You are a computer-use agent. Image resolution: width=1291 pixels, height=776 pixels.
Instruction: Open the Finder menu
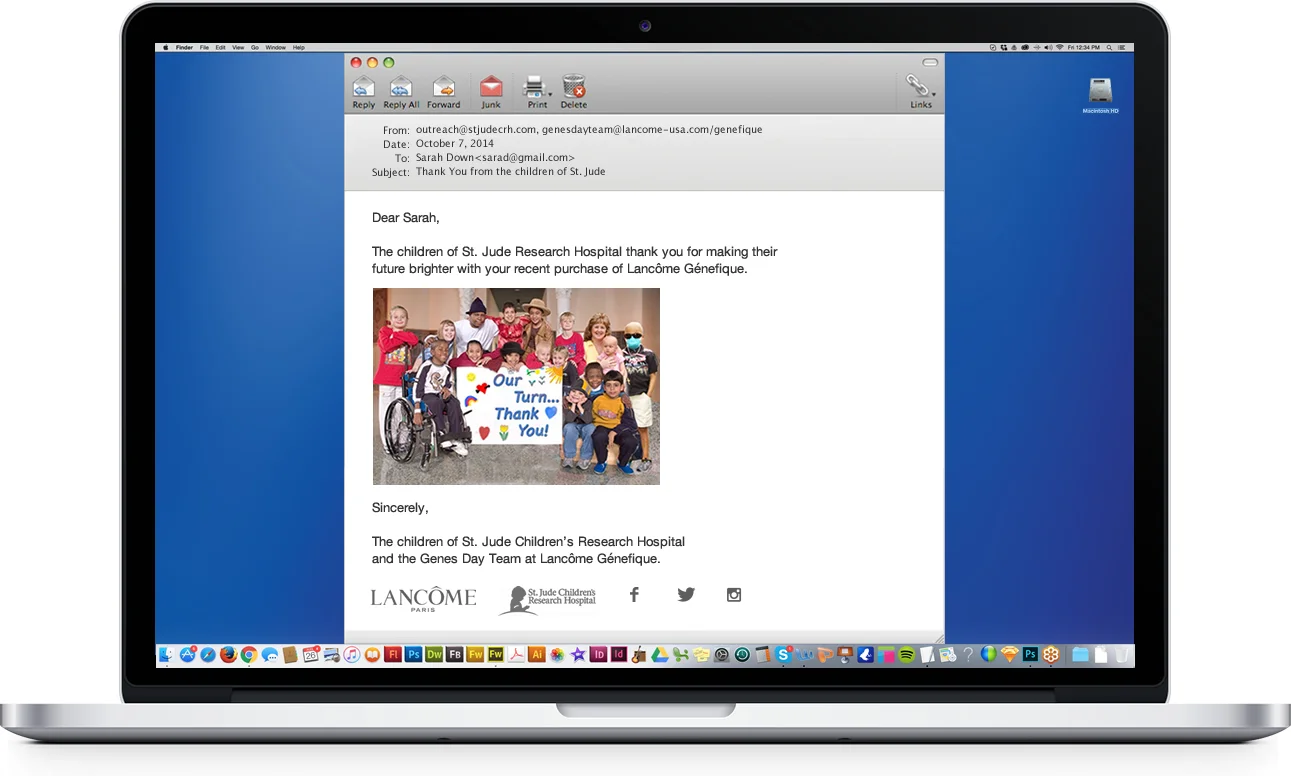[184, 47]
